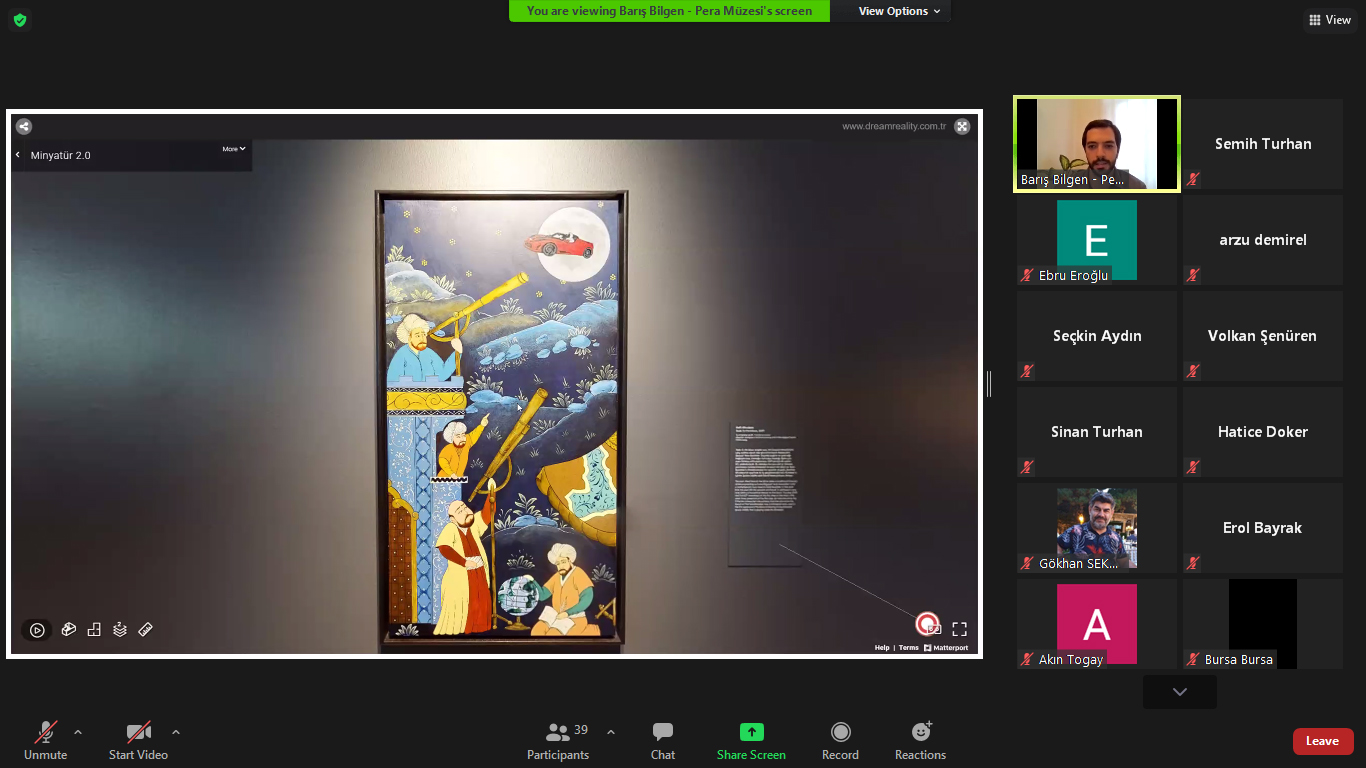The image size is (1366, 768).
Task: Expand audio options caret next to Unmute
Action: (x=78, y=732)
